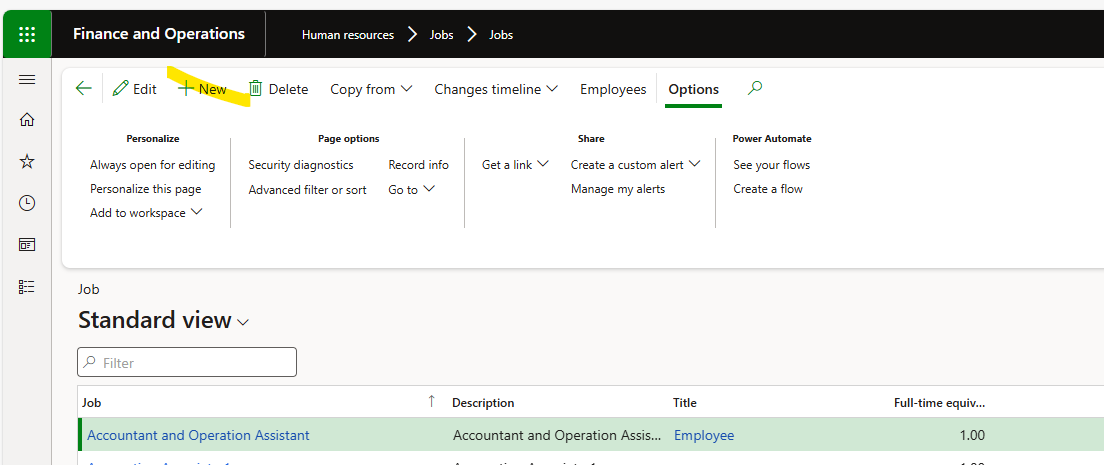The image size is (1104, 465).
Task: Click the Edit button
Action: pos(135,89)
